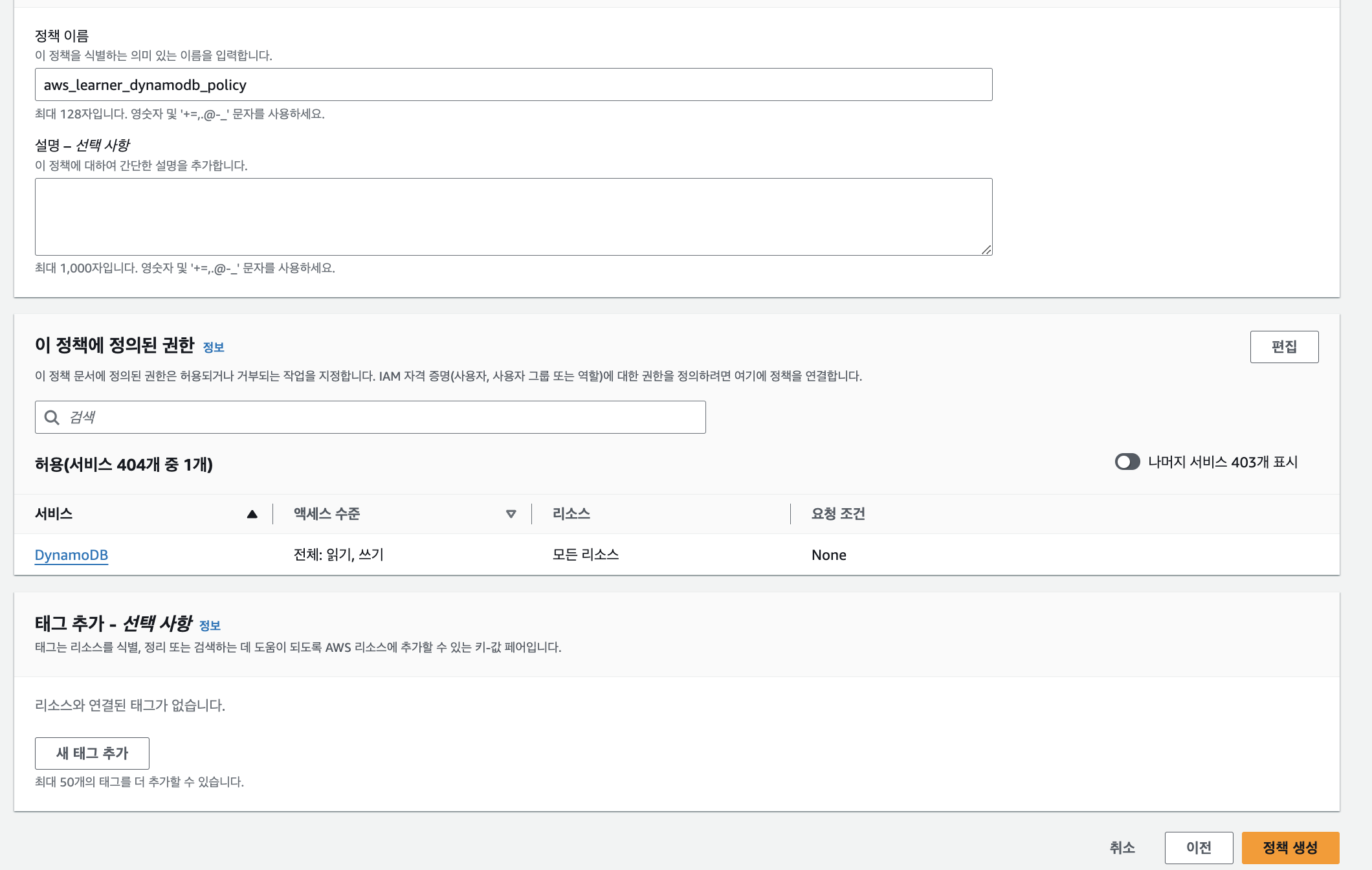Click the 정책 생성 button
Viewport: 1372px width, 870px height.
[1290, 848]
